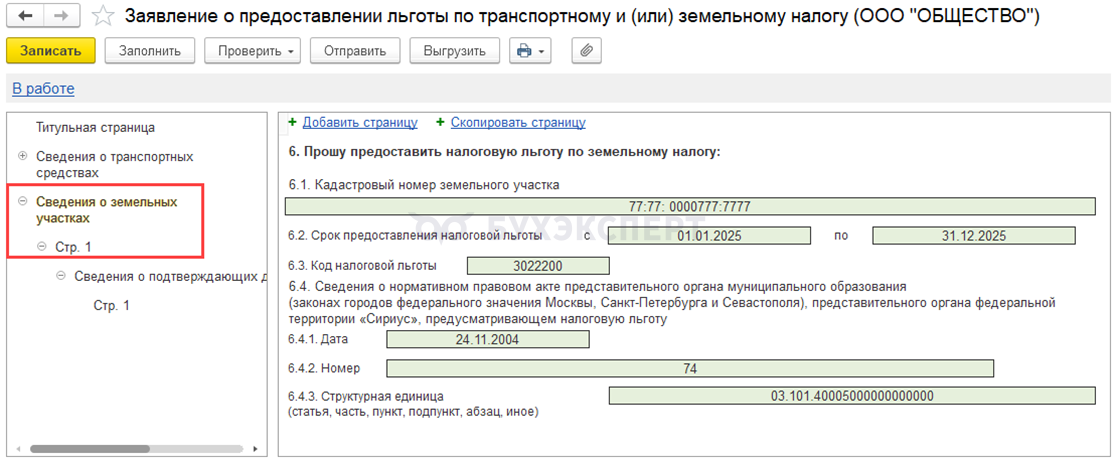Image resolution: width=1115 pixels, height=458 pixels.
Task: Open the printer dropdown button
Action: tap(529, 51)
